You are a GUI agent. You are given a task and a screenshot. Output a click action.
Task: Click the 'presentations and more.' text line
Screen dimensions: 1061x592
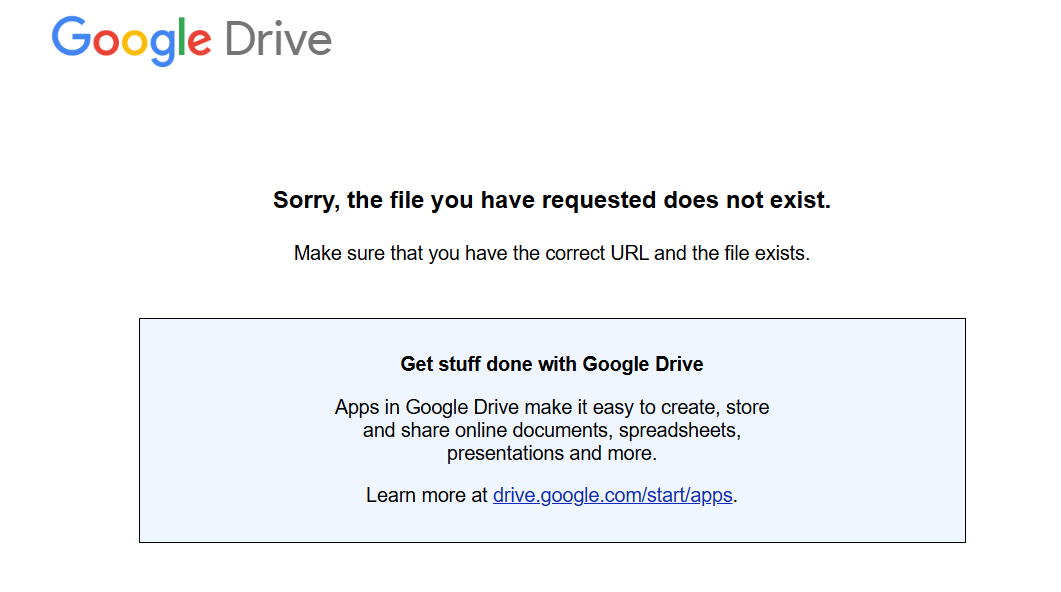552,453
